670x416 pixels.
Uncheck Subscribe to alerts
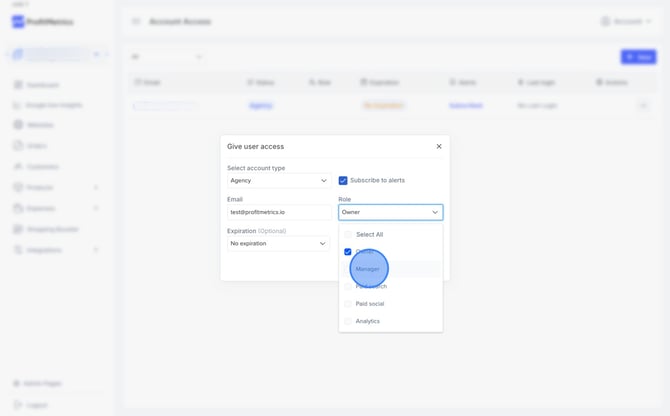(x=343, y=181)
